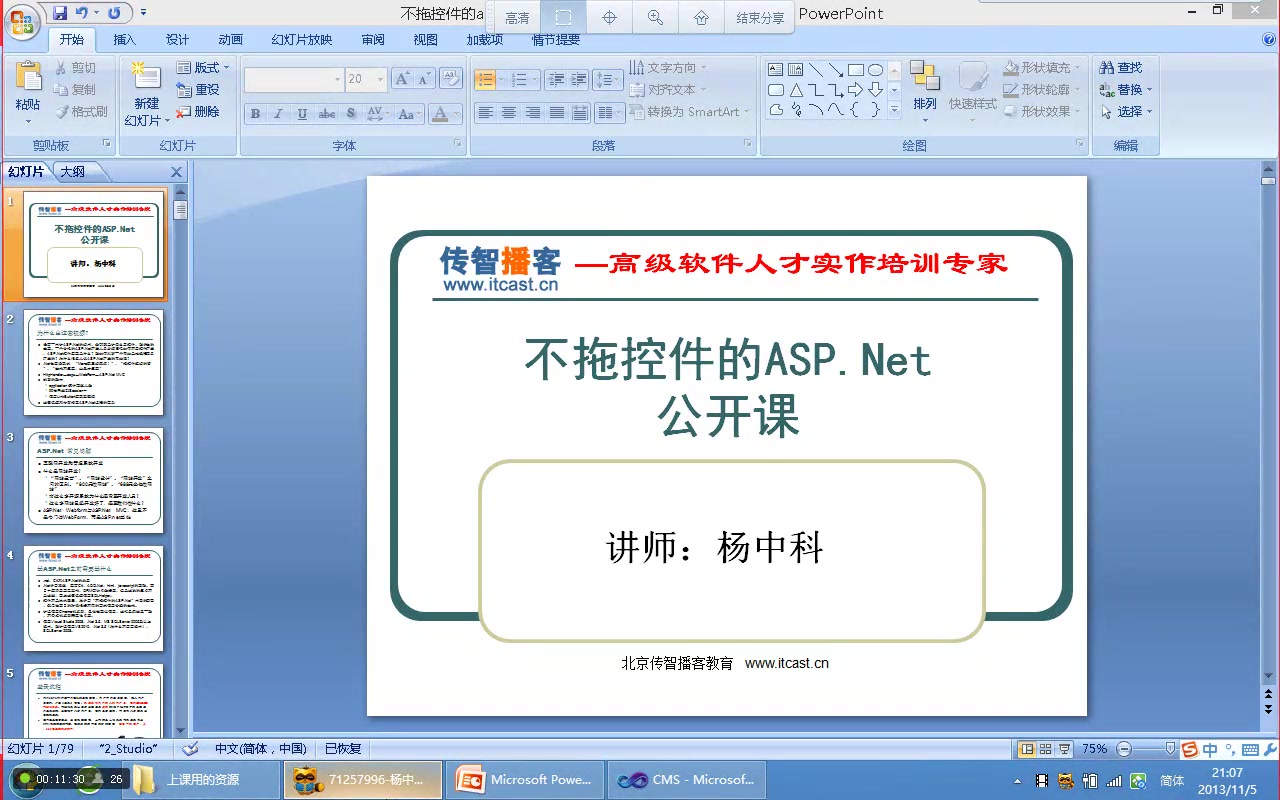Undo the last action
The height and width of the screenshot is (800, 1280).
tap(82, 13)
